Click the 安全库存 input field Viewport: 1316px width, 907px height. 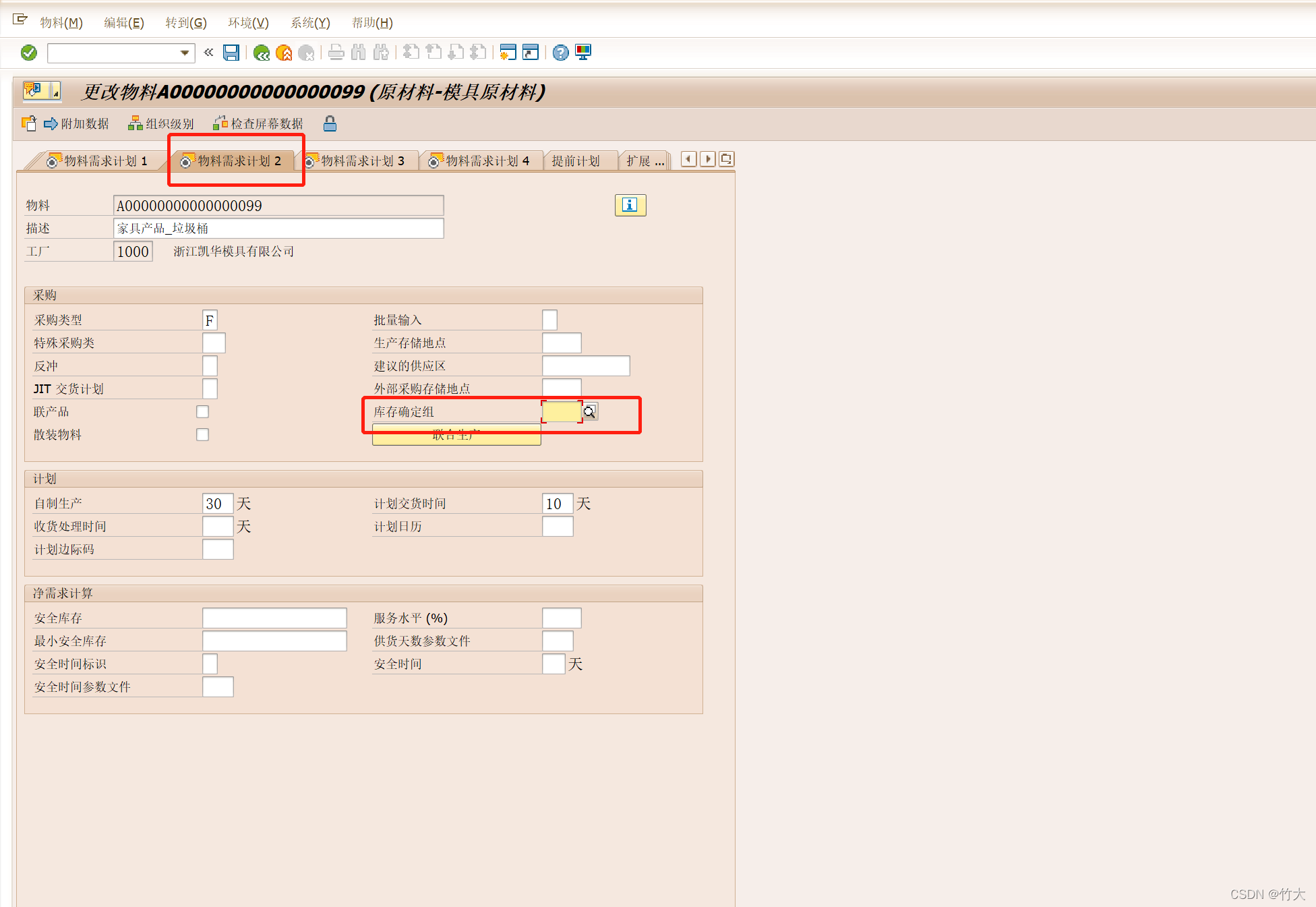[274, 618]
